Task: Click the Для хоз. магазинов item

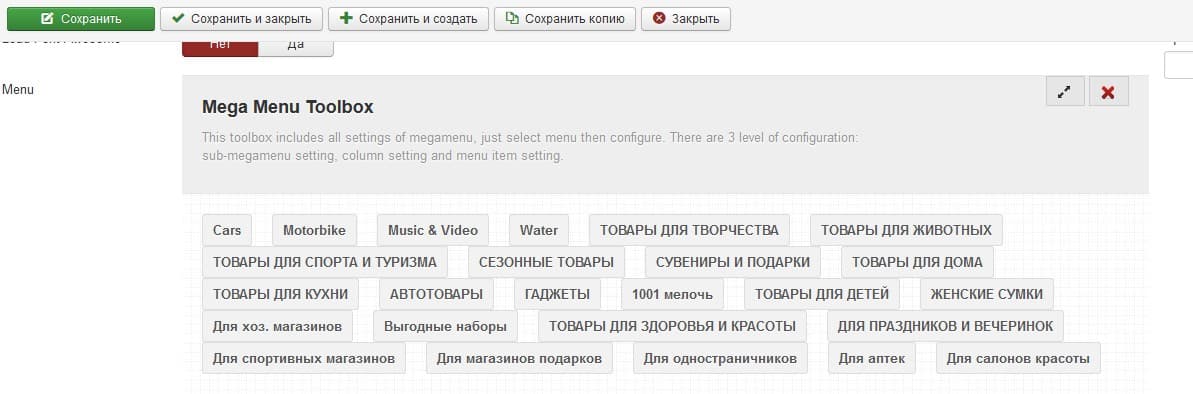Action: coord(277,326)
